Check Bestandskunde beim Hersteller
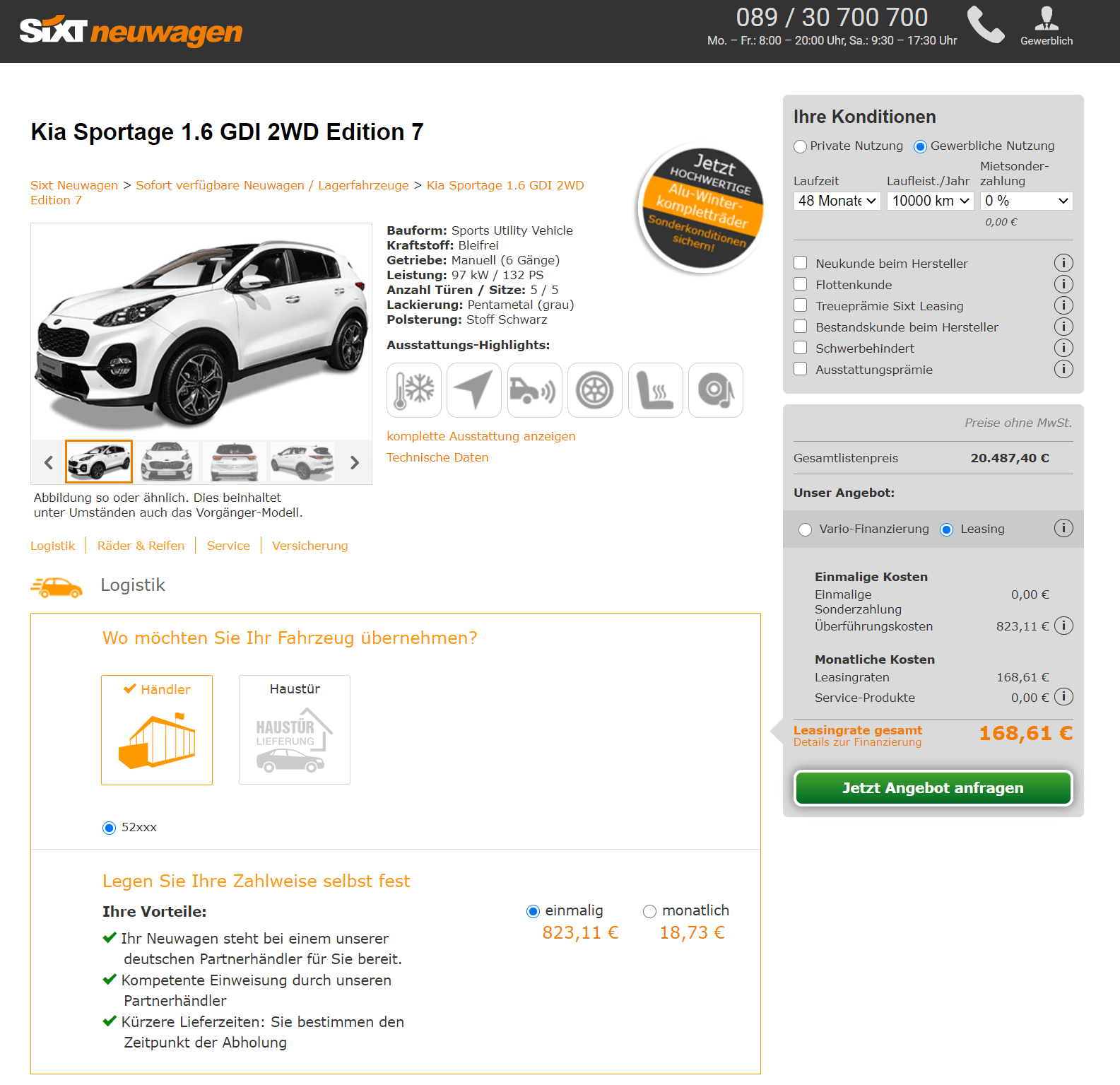Screen dimensions: 1120x1085 (x=801, y=327)
